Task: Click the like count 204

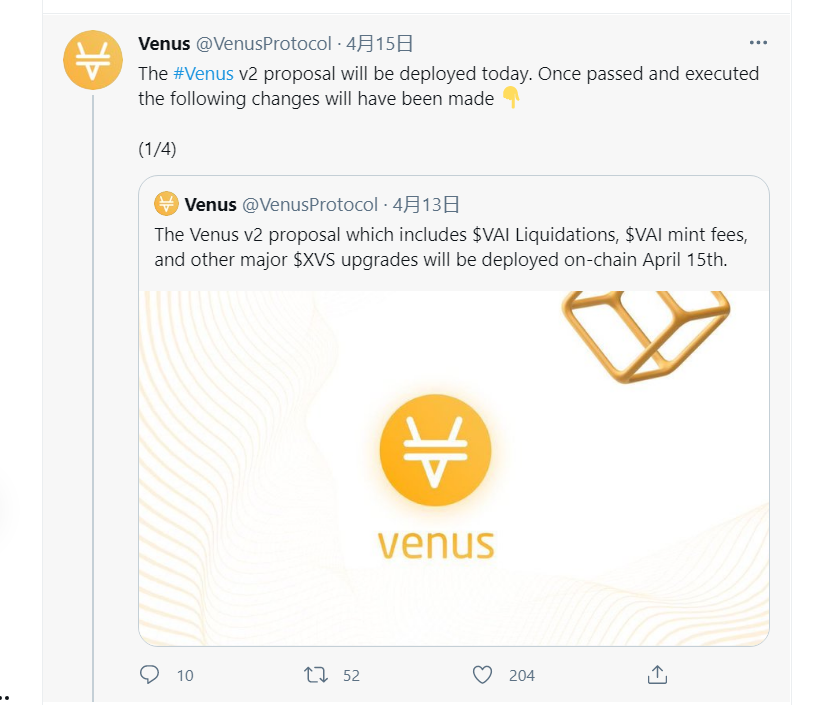Action: point(521,676)
